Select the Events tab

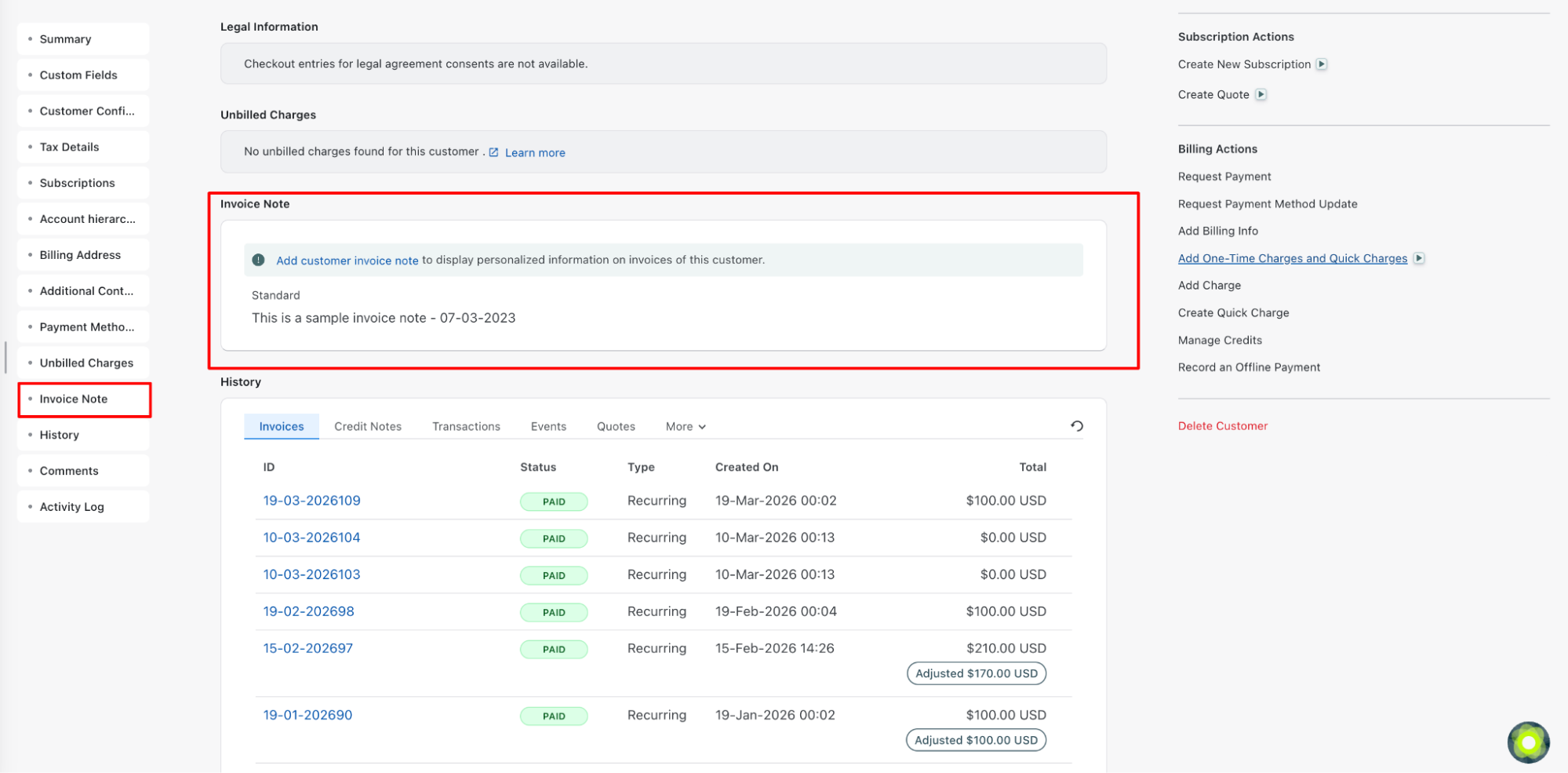tap(548, 427)
